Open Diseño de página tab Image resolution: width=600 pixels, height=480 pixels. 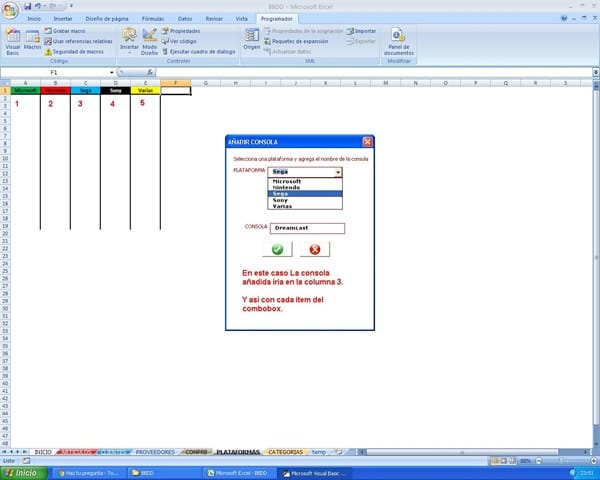[107, 18]
